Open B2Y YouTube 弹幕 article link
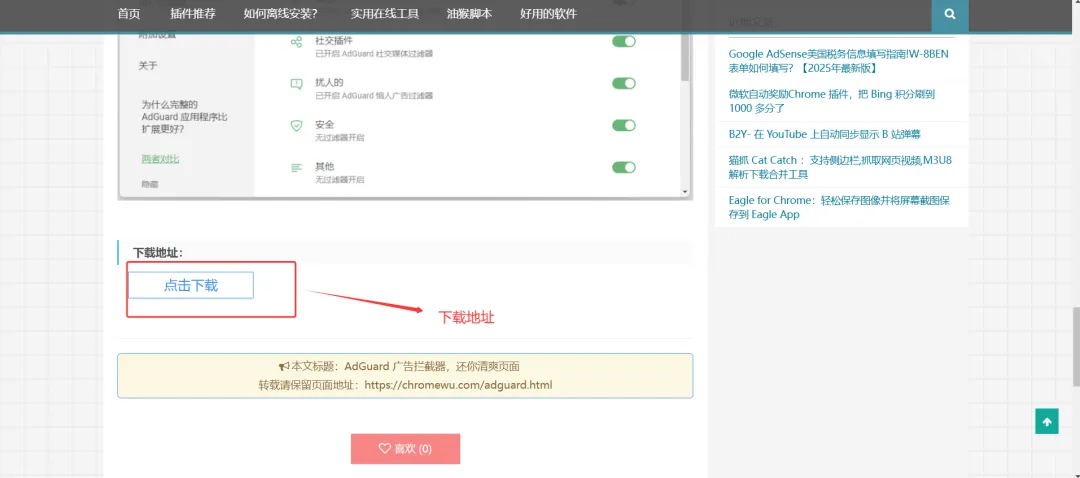This screenshot has width=1080, height=478. pos(824,134)
